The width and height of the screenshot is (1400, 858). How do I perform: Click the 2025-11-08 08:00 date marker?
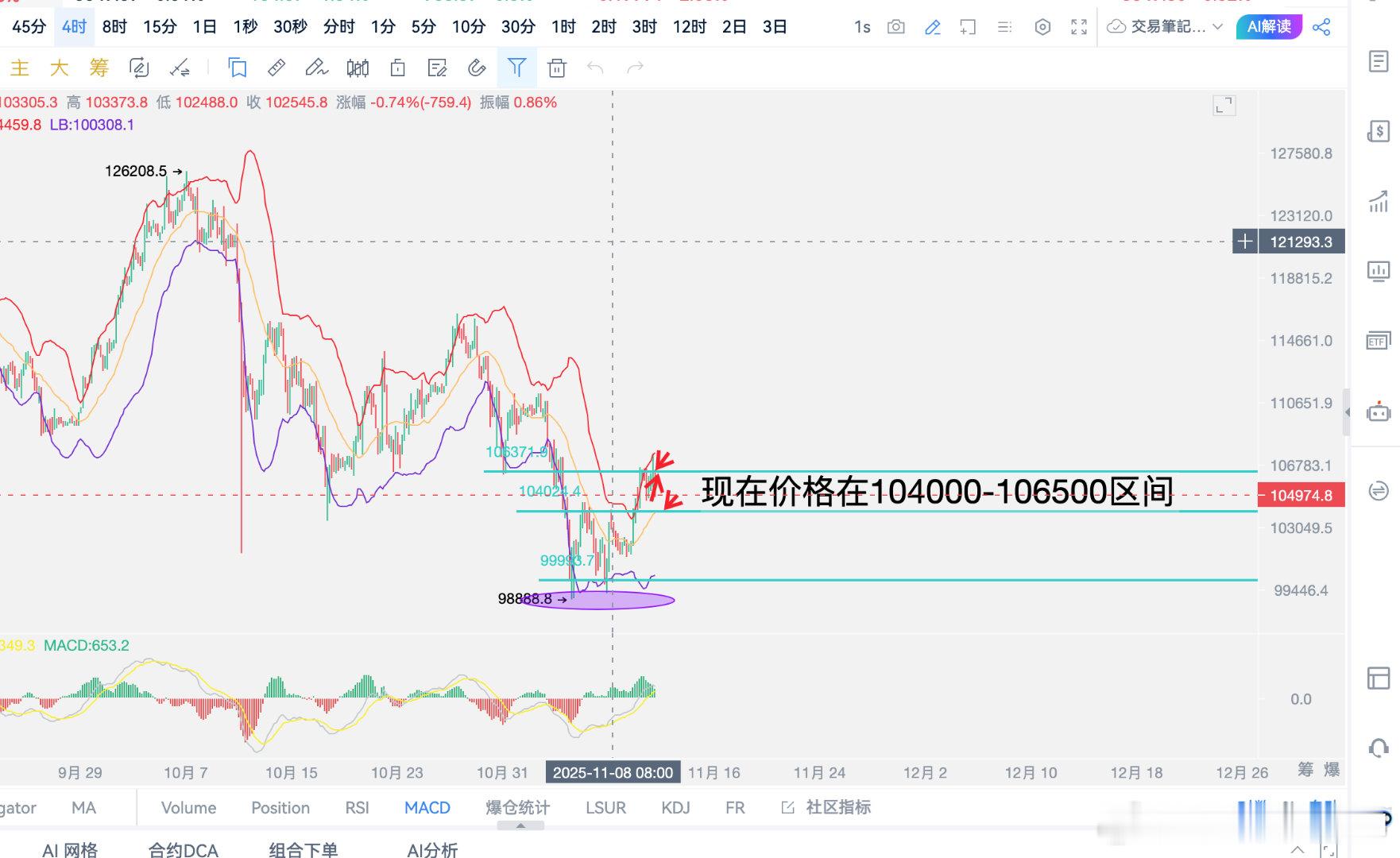tap(612, 771)
